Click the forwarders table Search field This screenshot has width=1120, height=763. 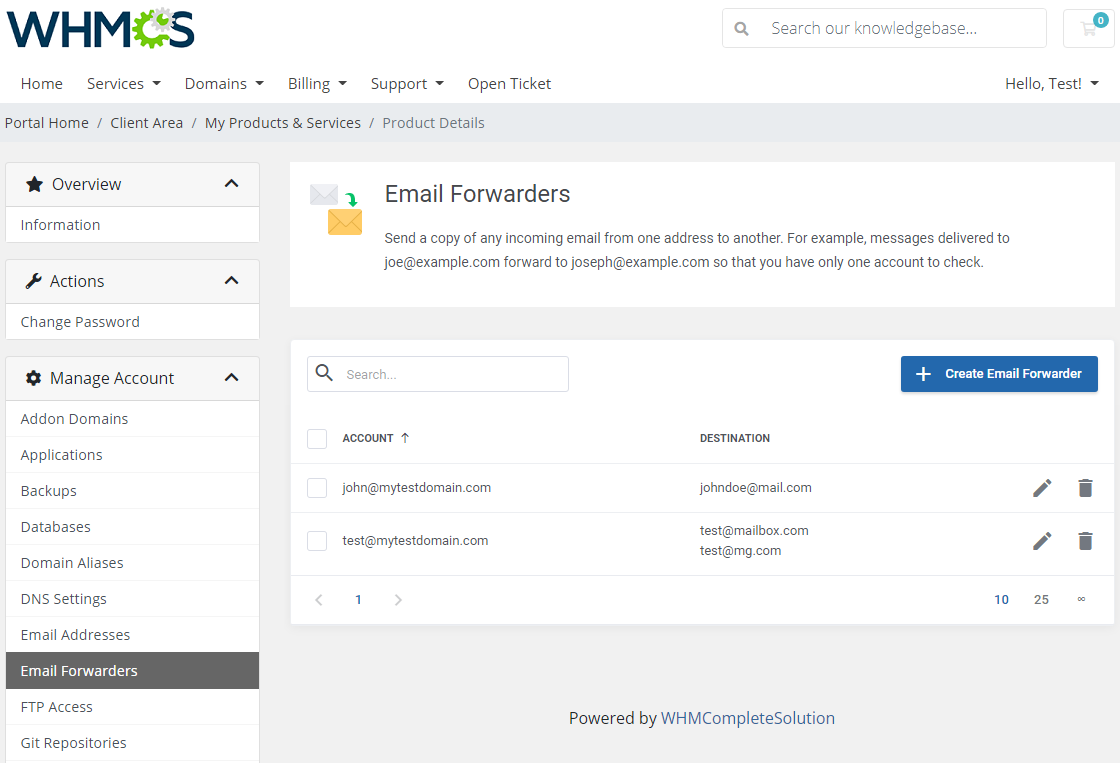pos(438,374)
